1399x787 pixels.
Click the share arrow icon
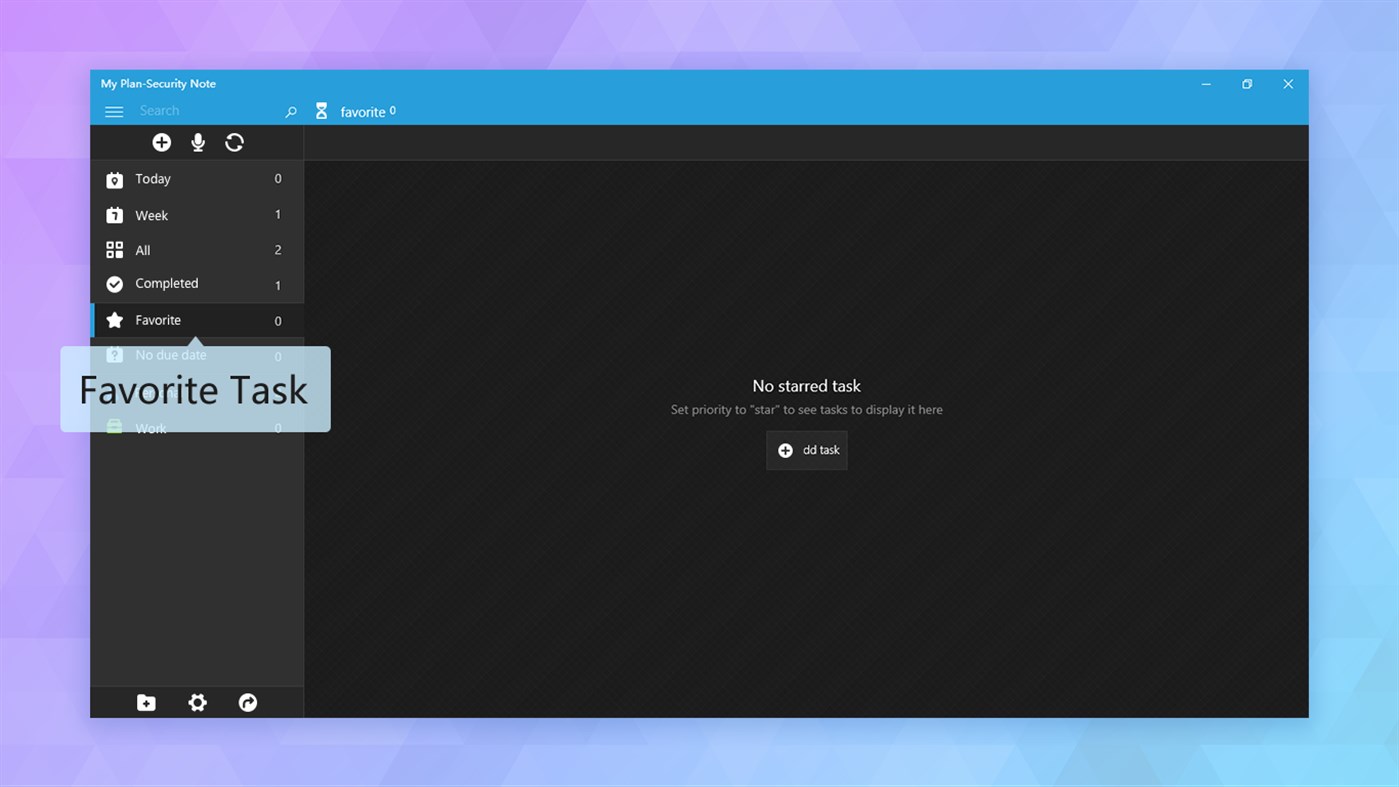pos(247,702)
